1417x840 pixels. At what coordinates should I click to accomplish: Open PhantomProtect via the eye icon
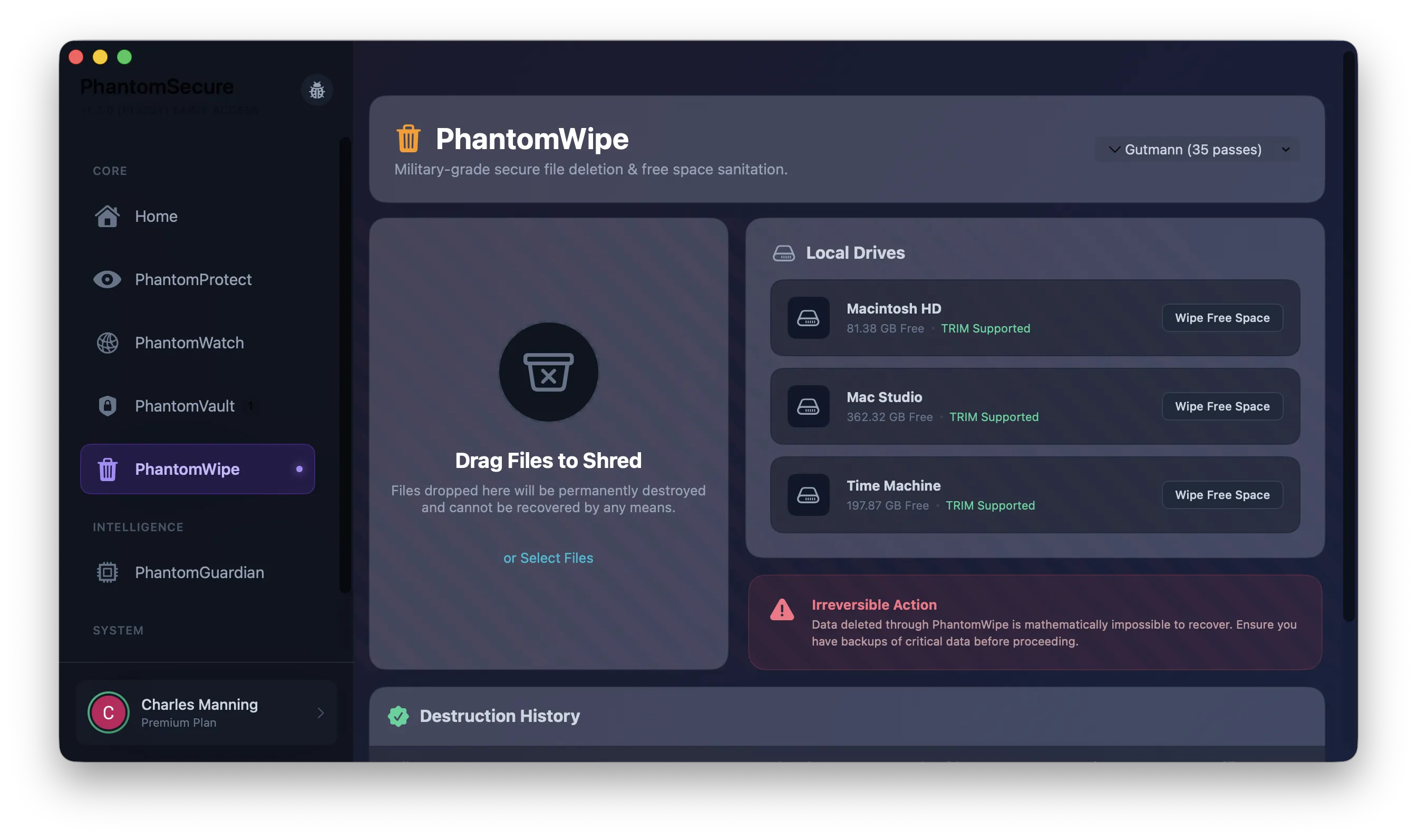click(x=108, y=280)
